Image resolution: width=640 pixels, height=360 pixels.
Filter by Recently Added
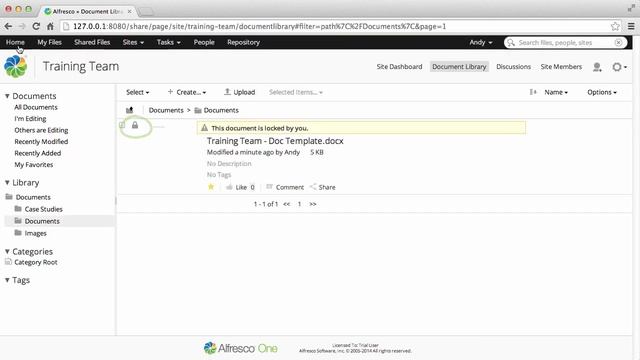coord(38,153)
